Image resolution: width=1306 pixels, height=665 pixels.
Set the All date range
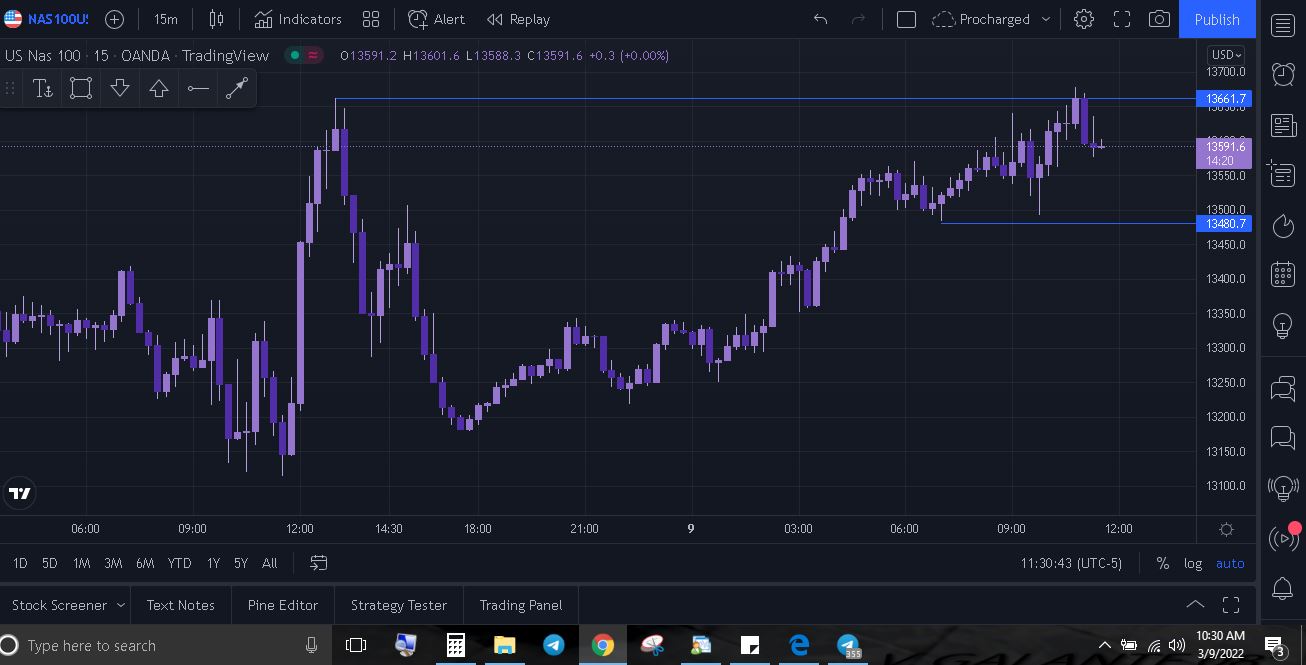(269, 563)
